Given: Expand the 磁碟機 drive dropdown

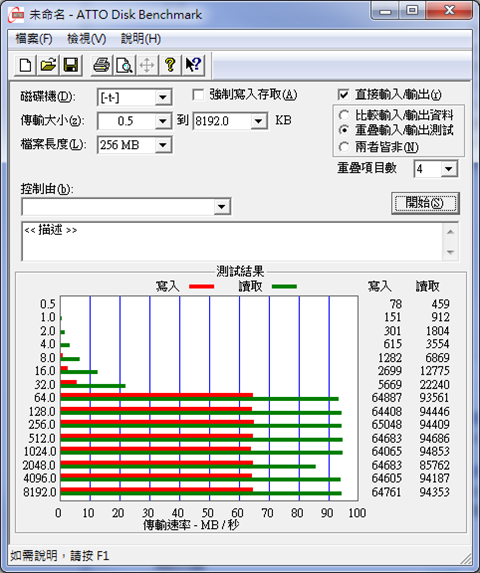Looking at the screenshot, I should coord(163,97).
